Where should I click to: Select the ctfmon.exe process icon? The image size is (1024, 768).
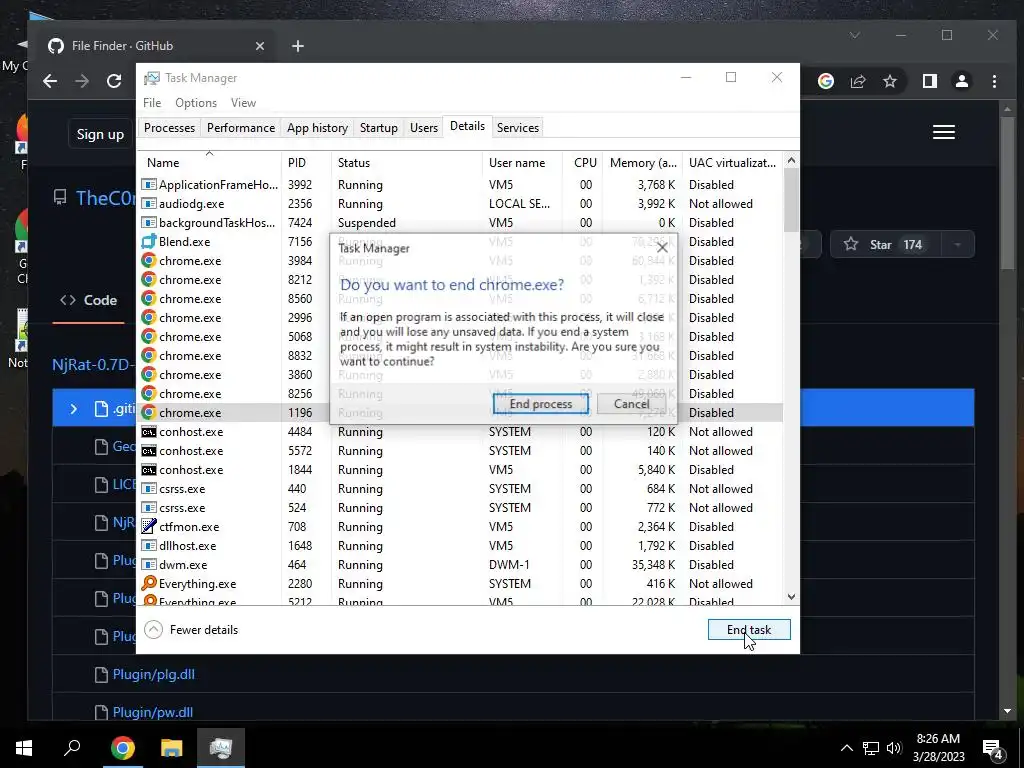149,526
